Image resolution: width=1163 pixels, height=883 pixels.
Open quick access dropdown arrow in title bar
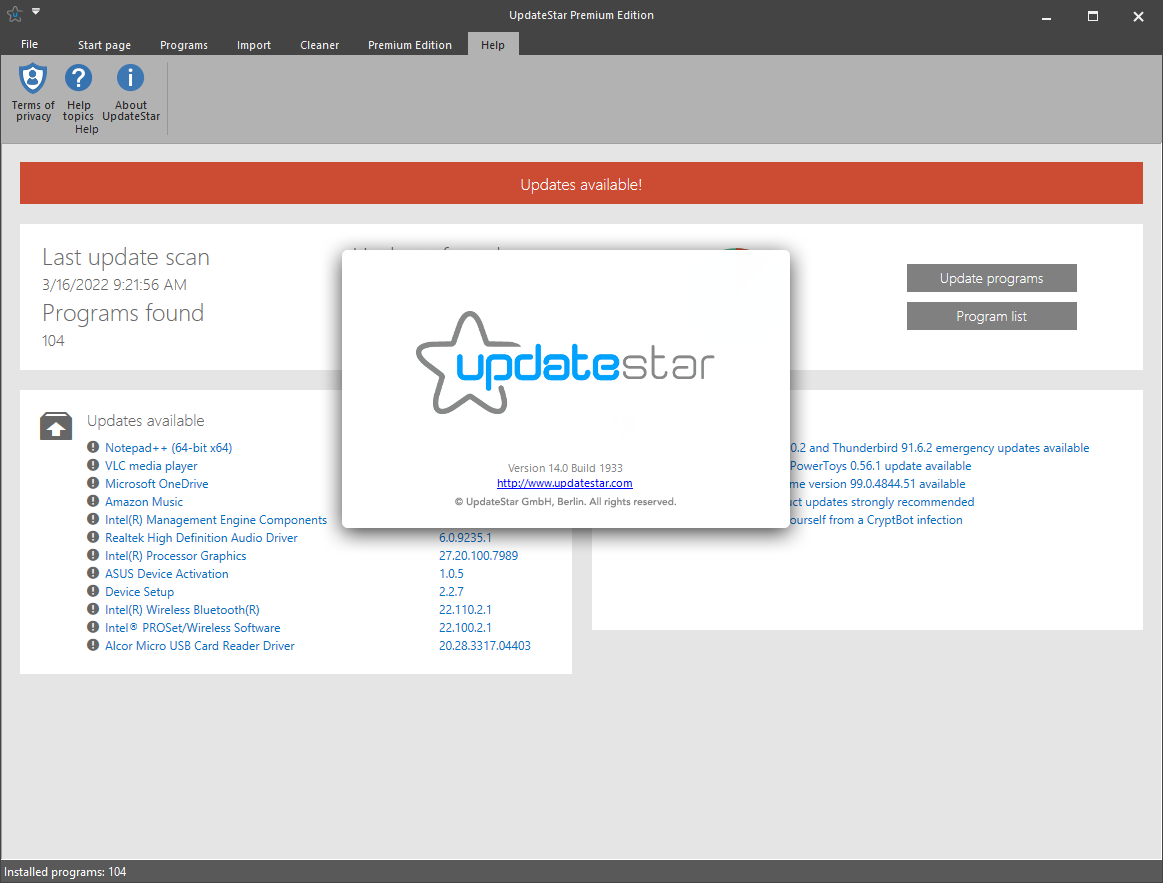click(x=36, y=12)
